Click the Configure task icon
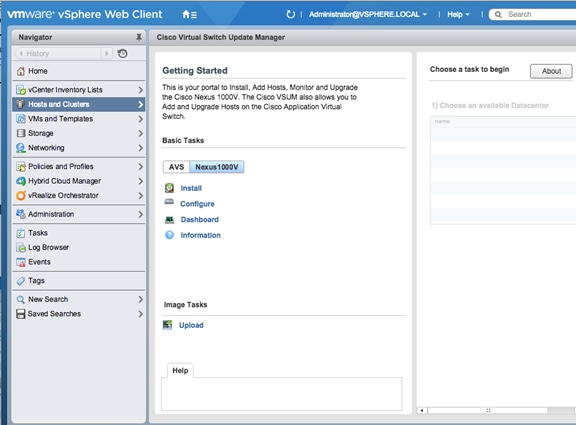The width and height of the screenshot is (576, 425). pos(169,202)
